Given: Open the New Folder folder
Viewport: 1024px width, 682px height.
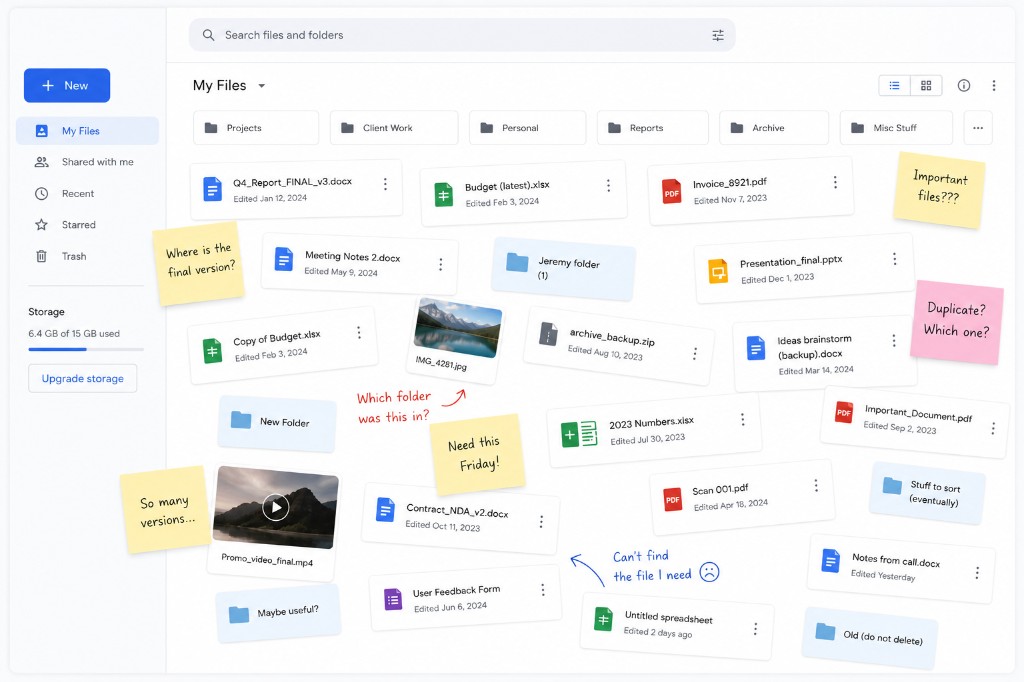Looking at the screenshot, I should [277, 423].
